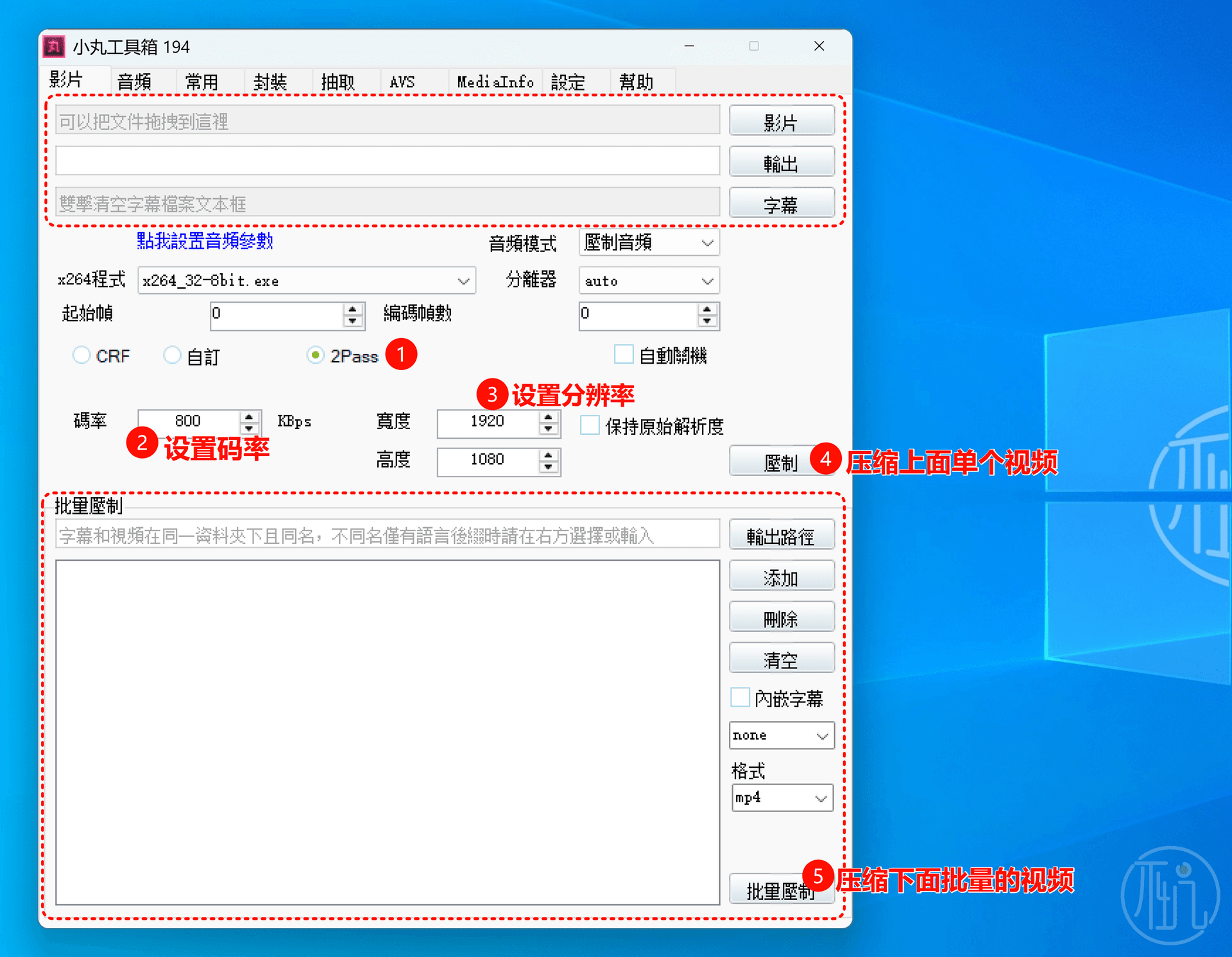
Task: Open the MediaInfo tab
Action: click(x=495, y=81)
